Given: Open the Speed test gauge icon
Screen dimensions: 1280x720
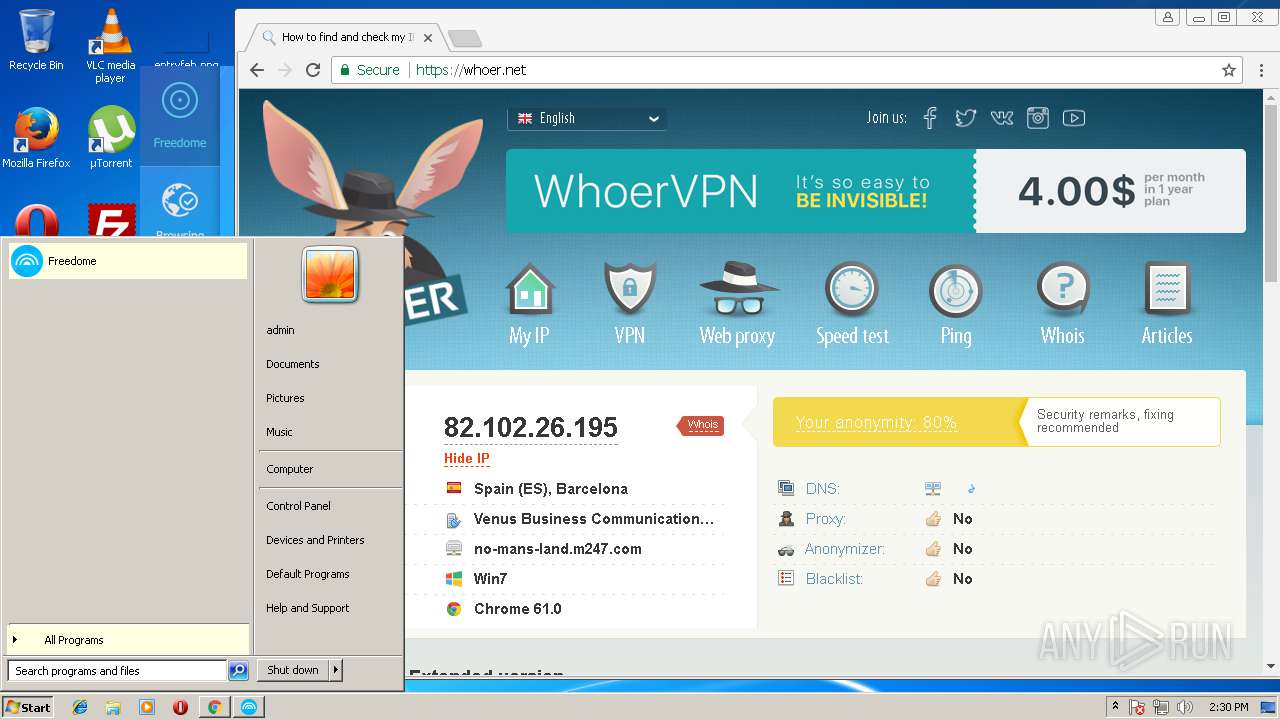Looking at the screenshot, I should click(851, 290).
